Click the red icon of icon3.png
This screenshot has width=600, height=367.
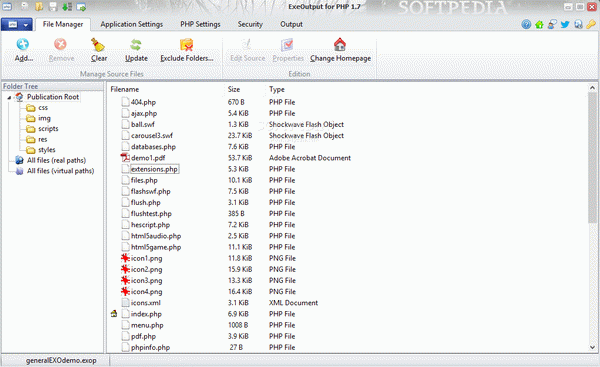125,280
